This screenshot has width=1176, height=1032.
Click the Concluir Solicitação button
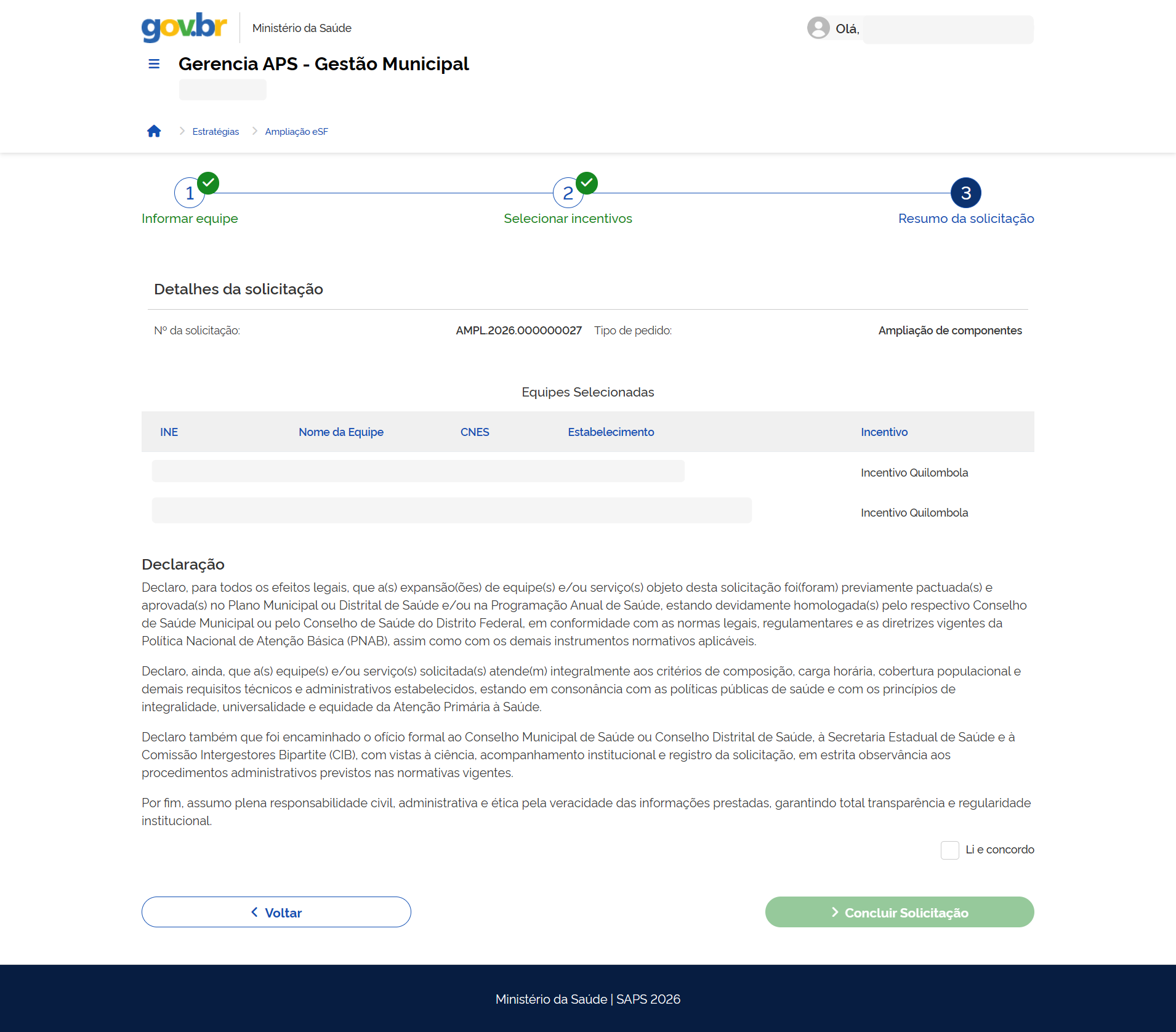tap(899, 912)
